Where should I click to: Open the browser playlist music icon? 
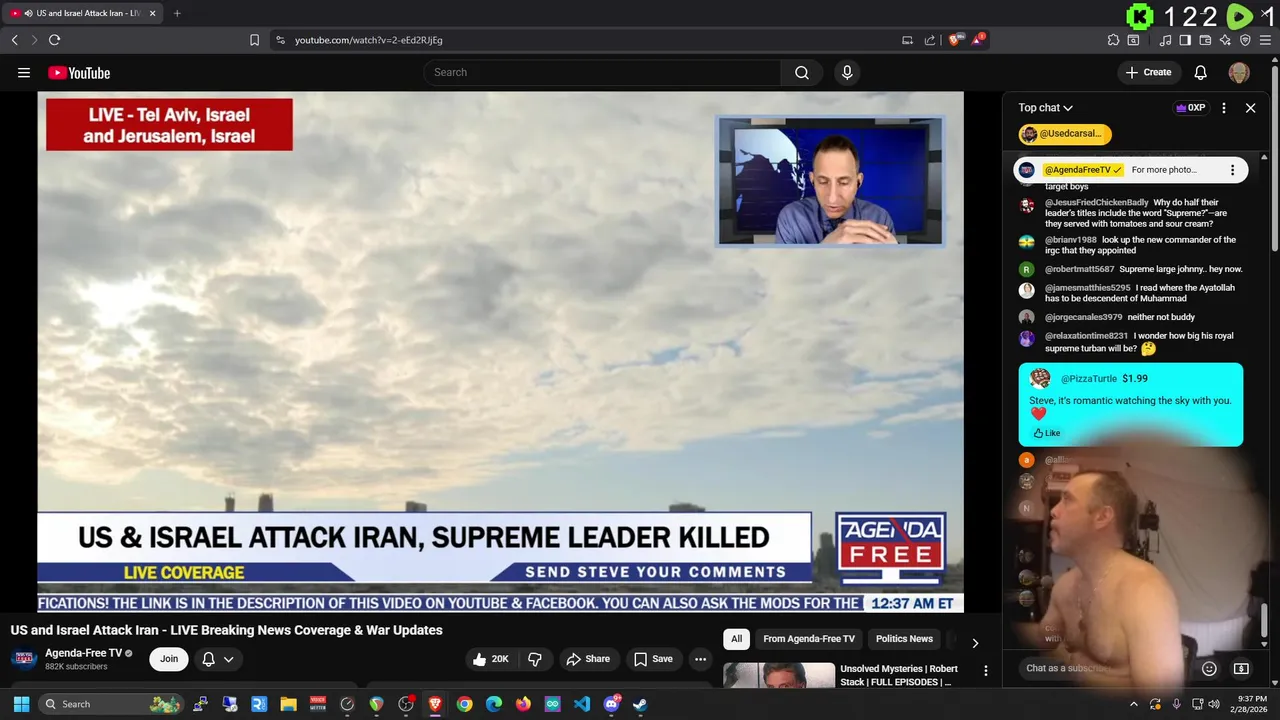[1165, 40]
